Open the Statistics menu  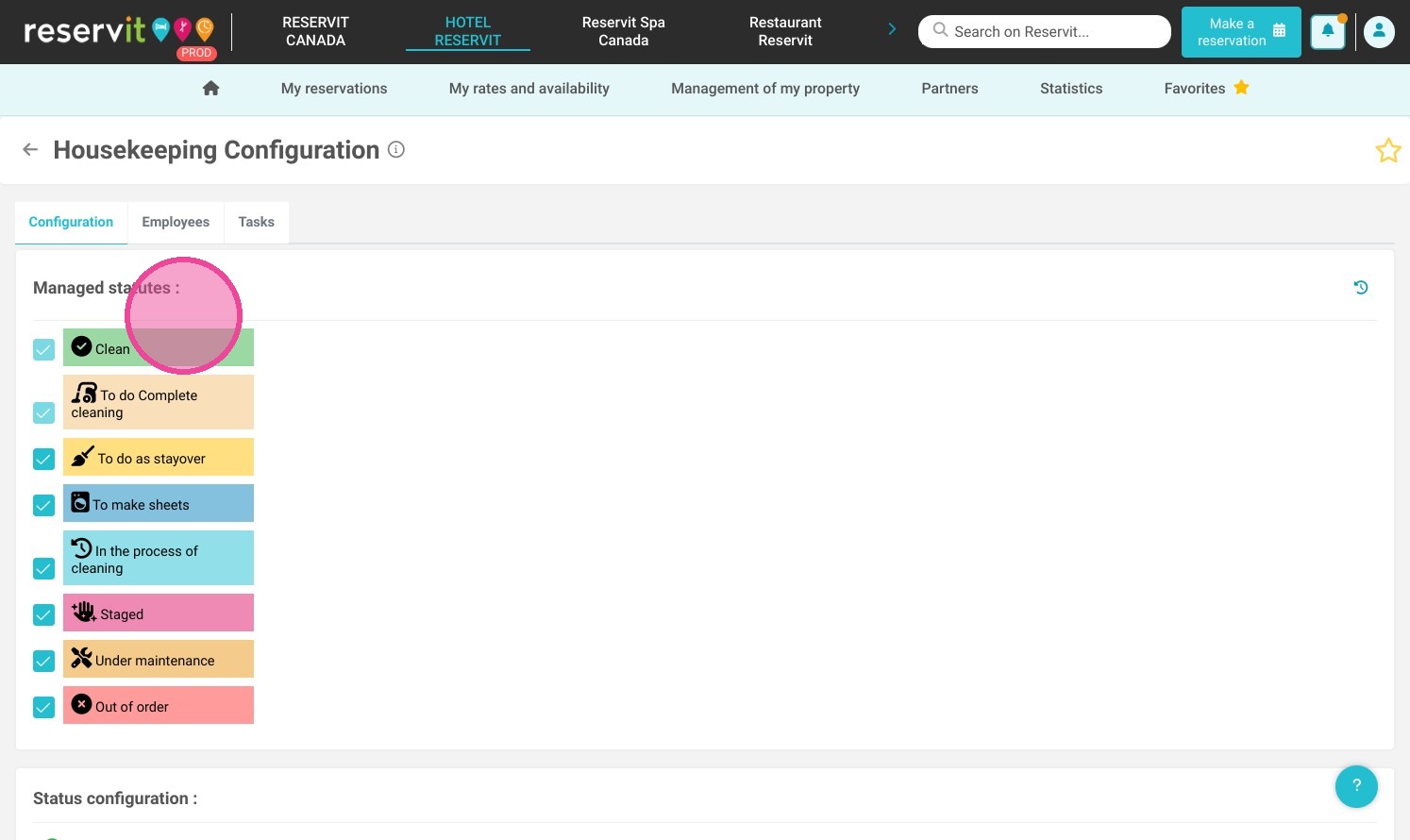coord(1071,88)
